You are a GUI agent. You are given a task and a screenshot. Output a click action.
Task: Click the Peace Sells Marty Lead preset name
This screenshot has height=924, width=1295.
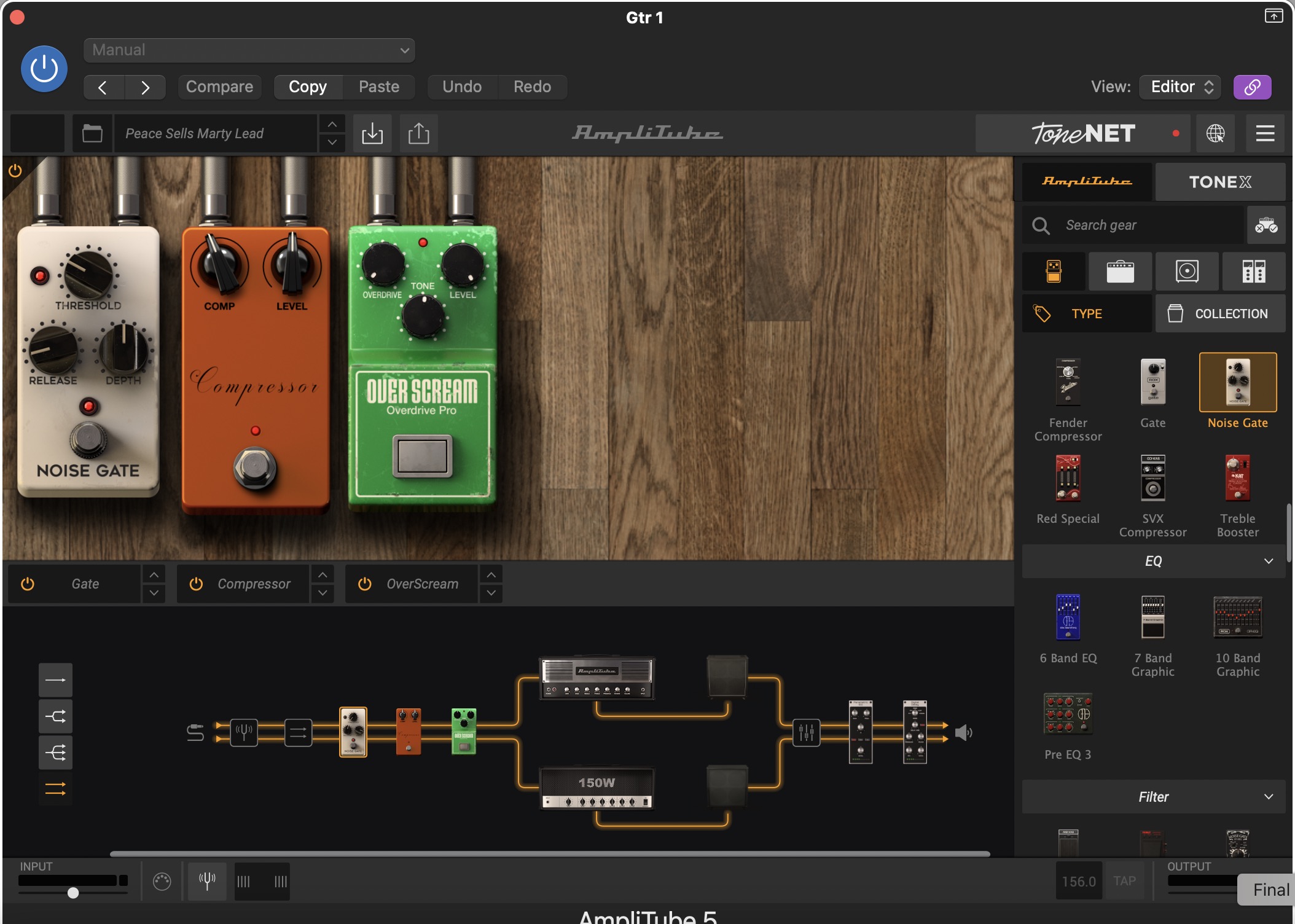point(215,133)
